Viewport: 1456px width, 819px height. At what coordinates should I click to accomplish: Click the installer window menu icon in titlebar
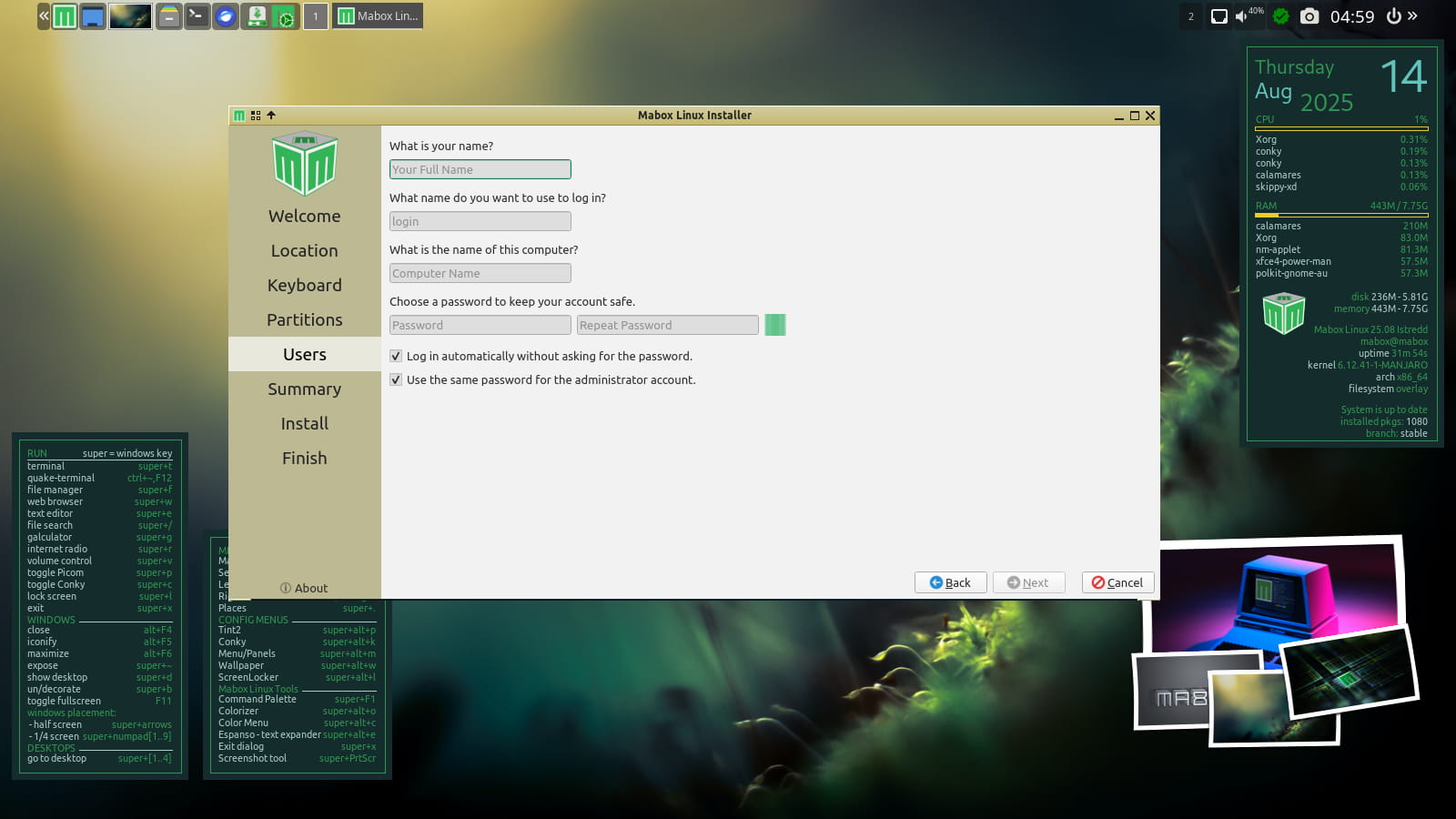click(239, 116)
